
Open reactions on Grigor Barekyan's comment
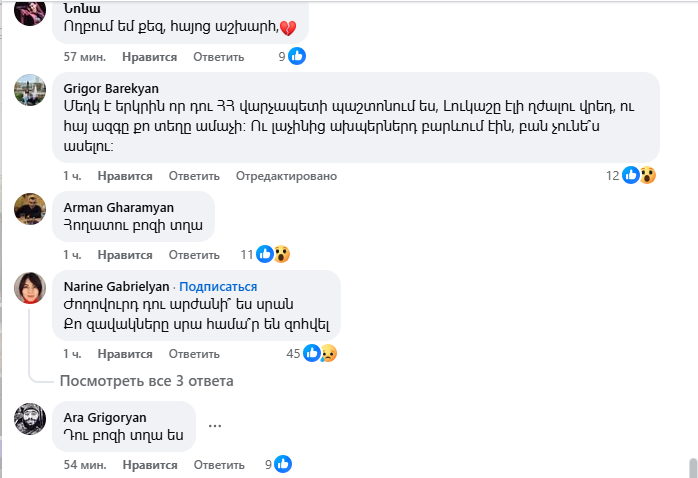(638, 175)
